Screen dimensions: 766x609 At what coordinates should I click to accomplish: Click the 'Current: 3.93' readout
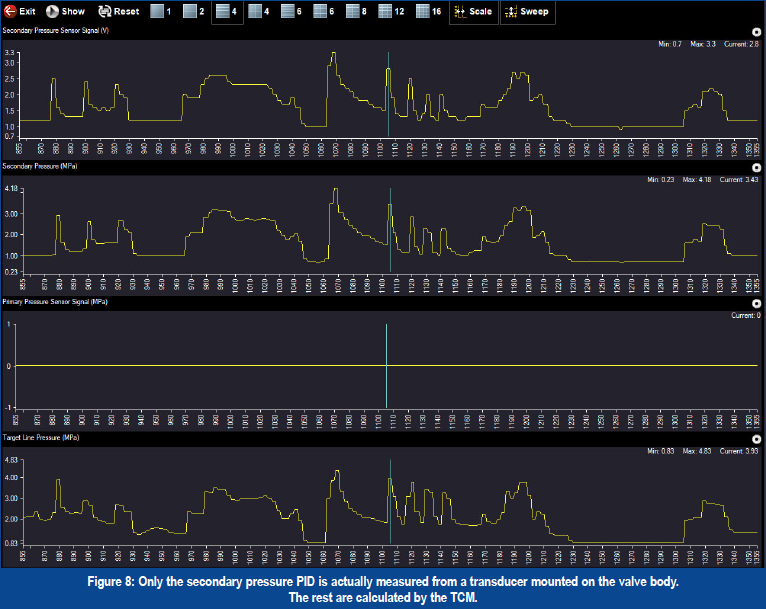click(739, 451)
